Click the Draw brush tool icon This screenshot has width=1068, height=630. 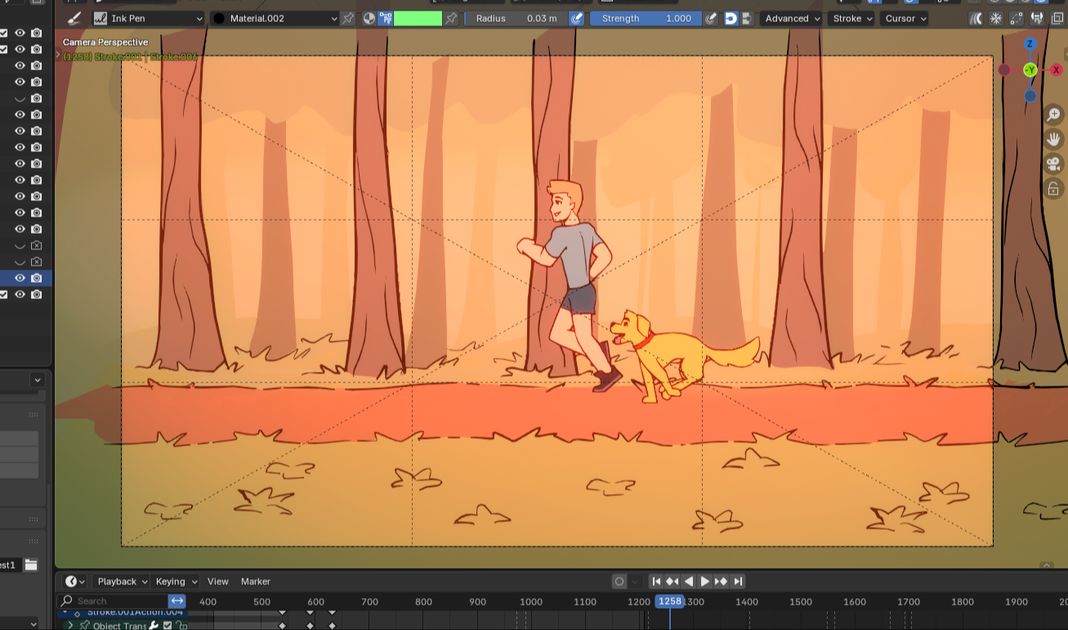click(74, 18)
